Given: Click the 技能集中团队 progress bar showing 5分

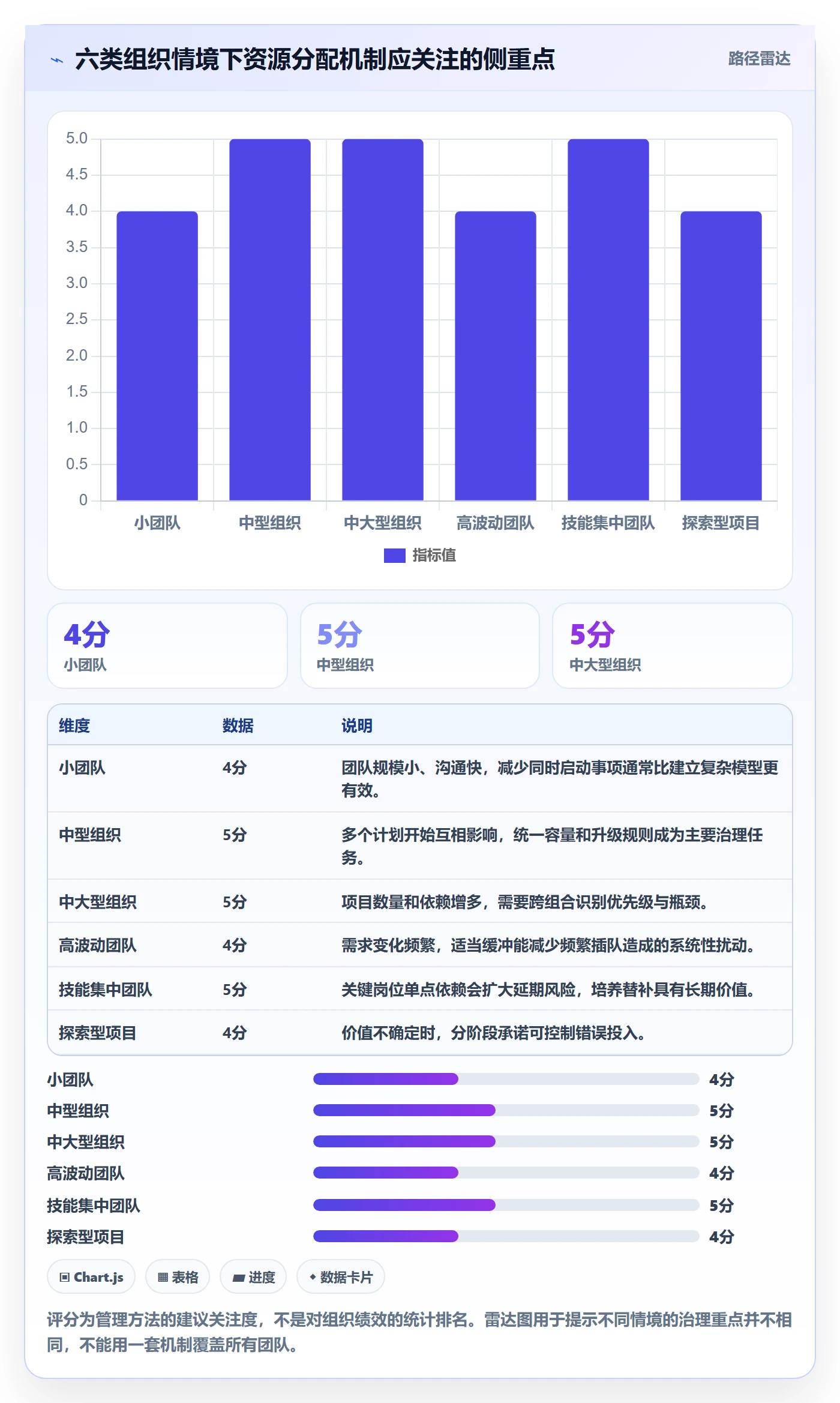Looking at the screenshot, I should (x=506, y=1205).
